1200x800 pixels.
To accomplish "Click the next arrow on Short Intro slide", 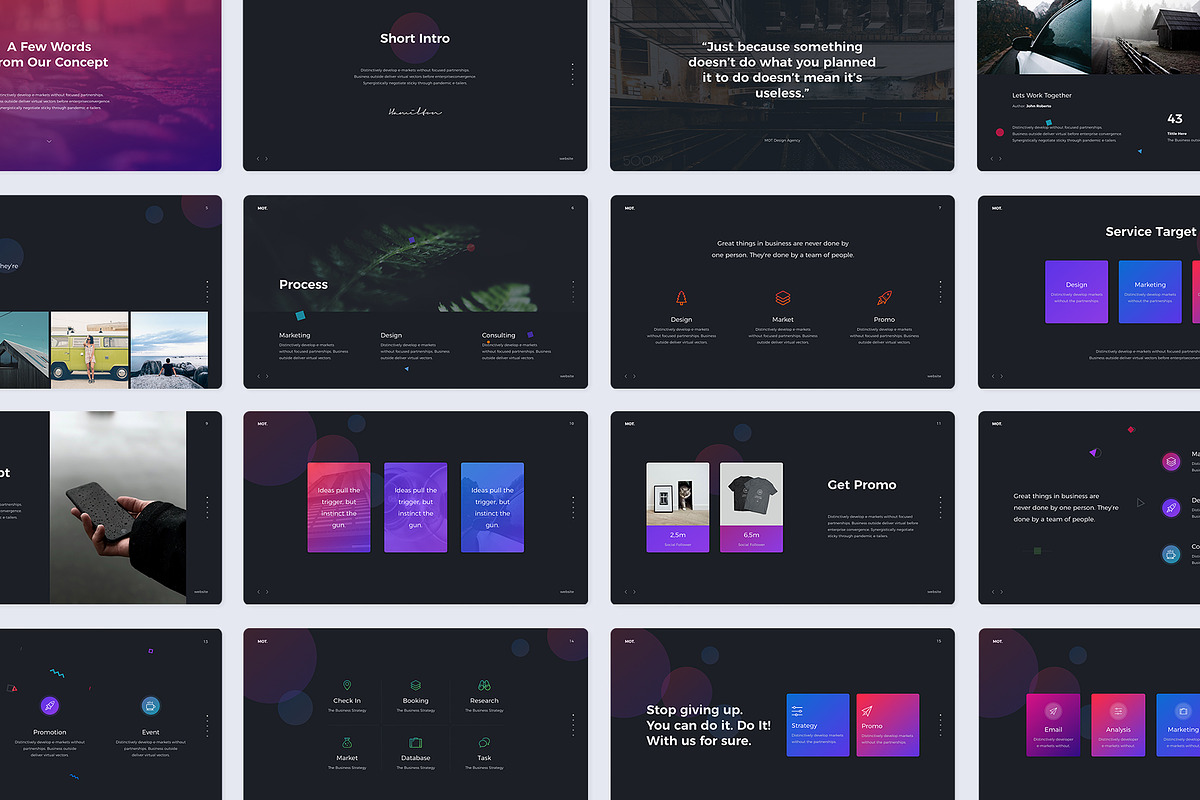I will tap(266, 158).
